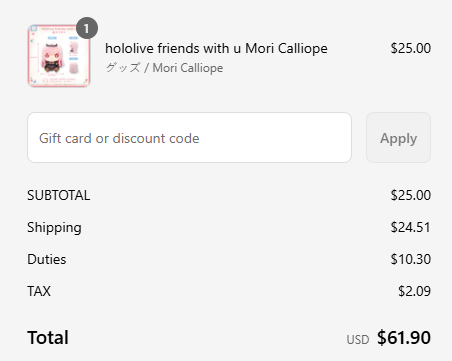Click the Duties label
This screenshot has height=361, width=452.
[47, 259]
